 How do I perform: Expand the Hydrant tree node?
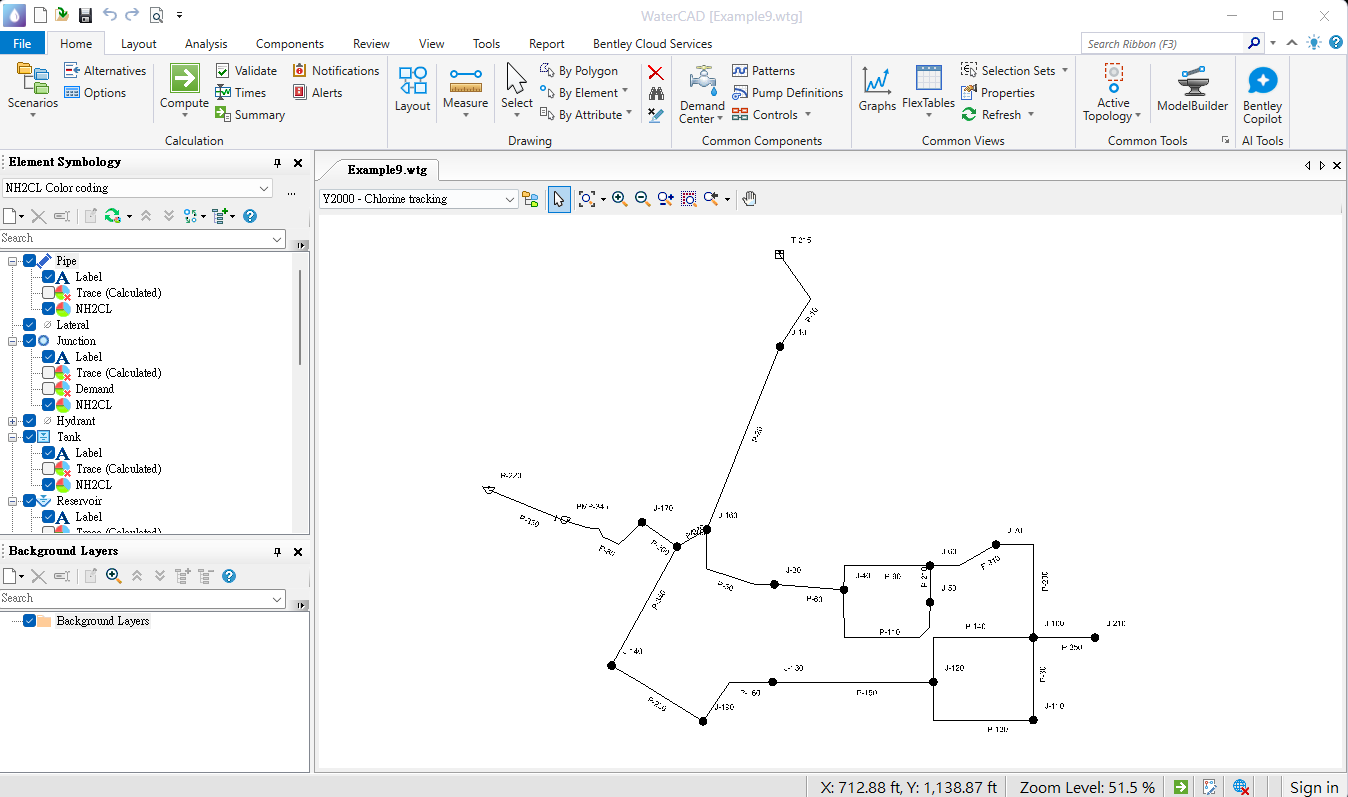coord(13,421)
